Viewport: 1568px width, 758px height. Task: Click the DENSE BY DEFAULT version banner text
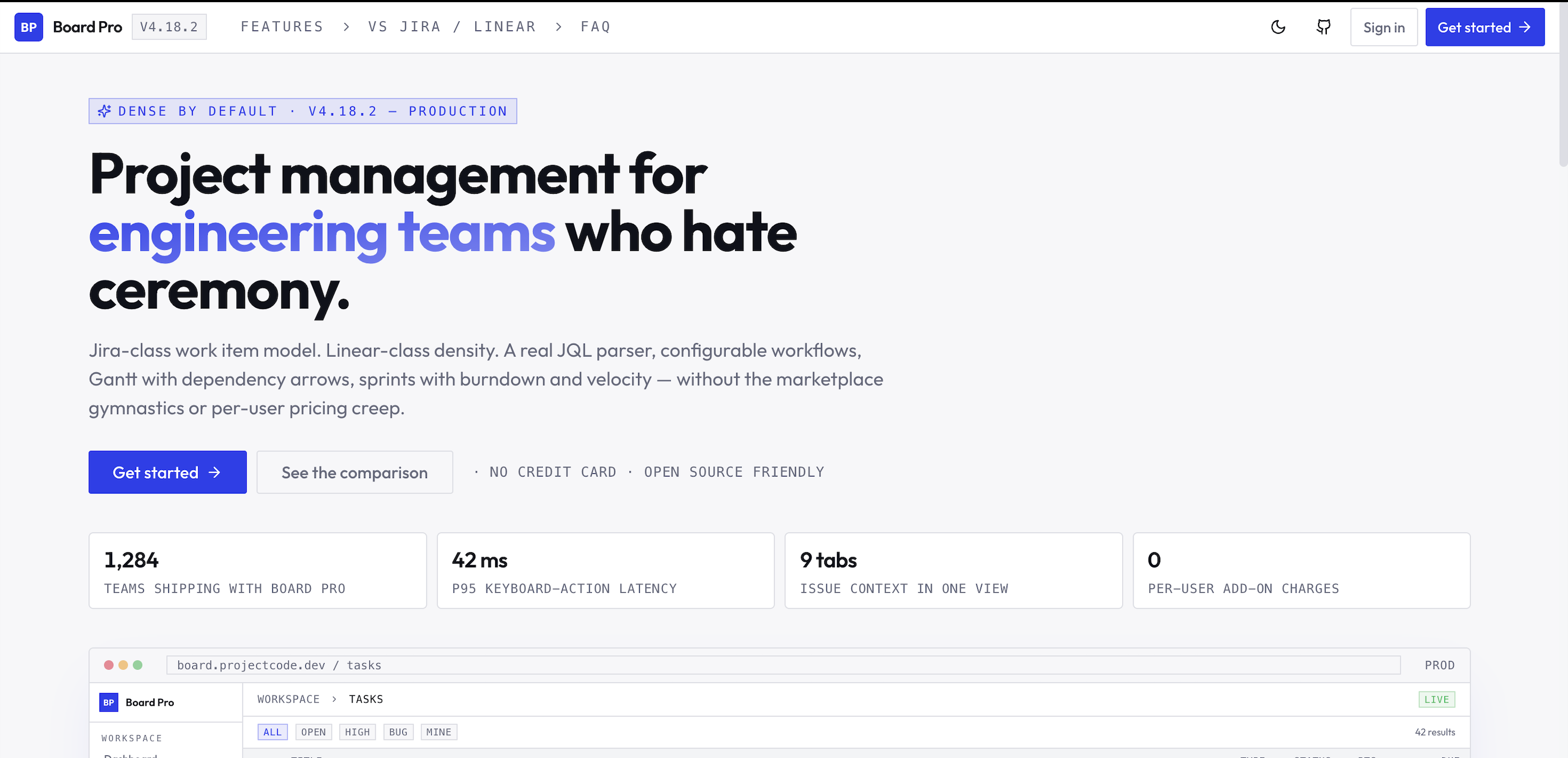click(313, 111)
